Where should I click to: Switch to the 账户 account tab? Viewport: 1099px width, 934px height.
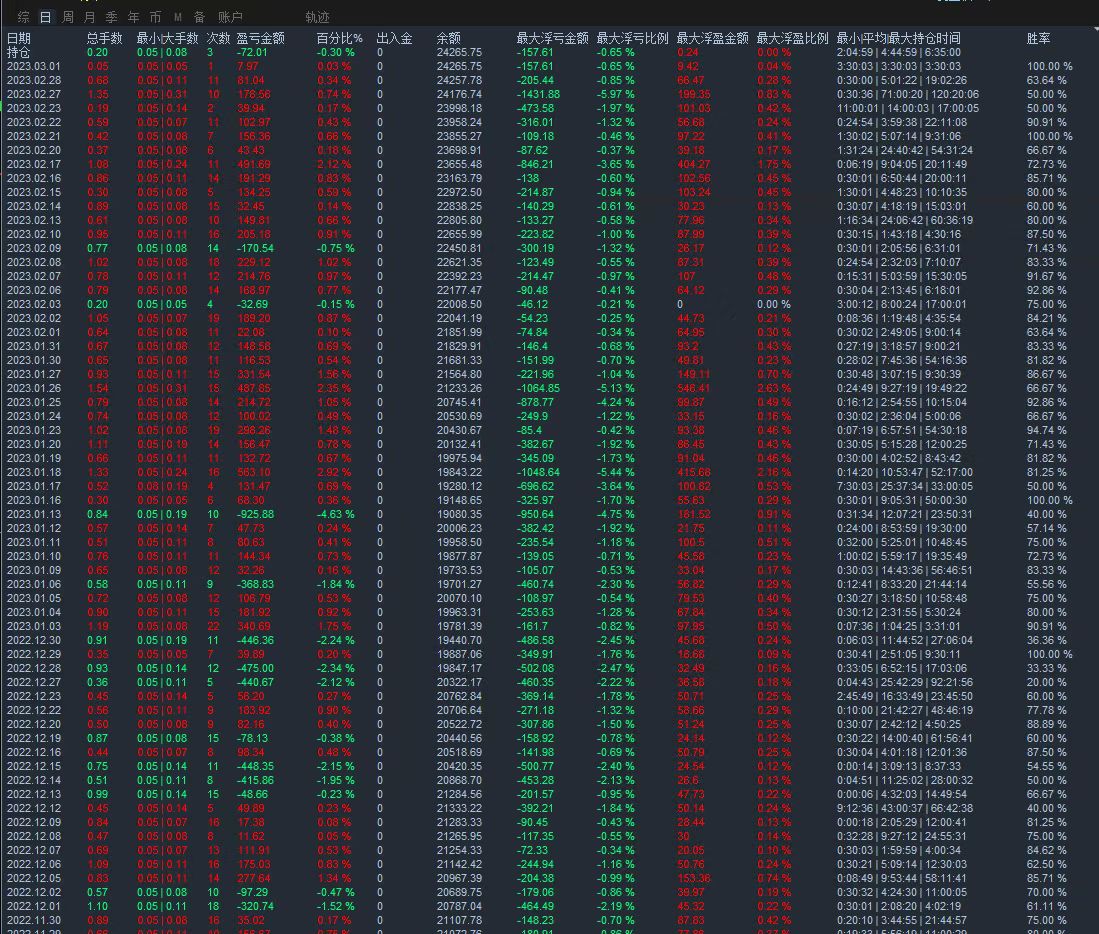point(231,17)
